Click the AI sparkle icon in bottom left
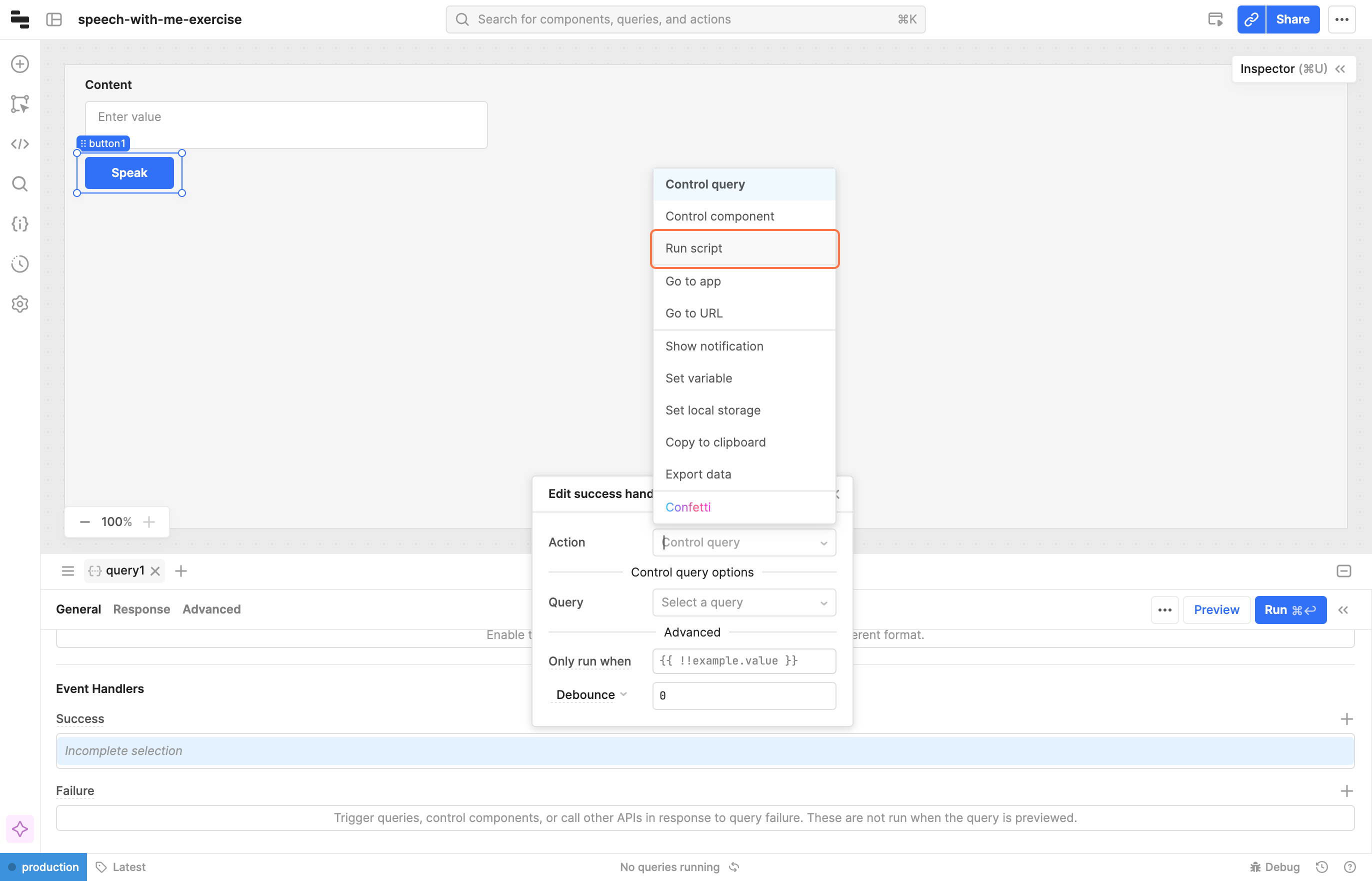This screenshot has width=1372, height=881. [20, 828]
